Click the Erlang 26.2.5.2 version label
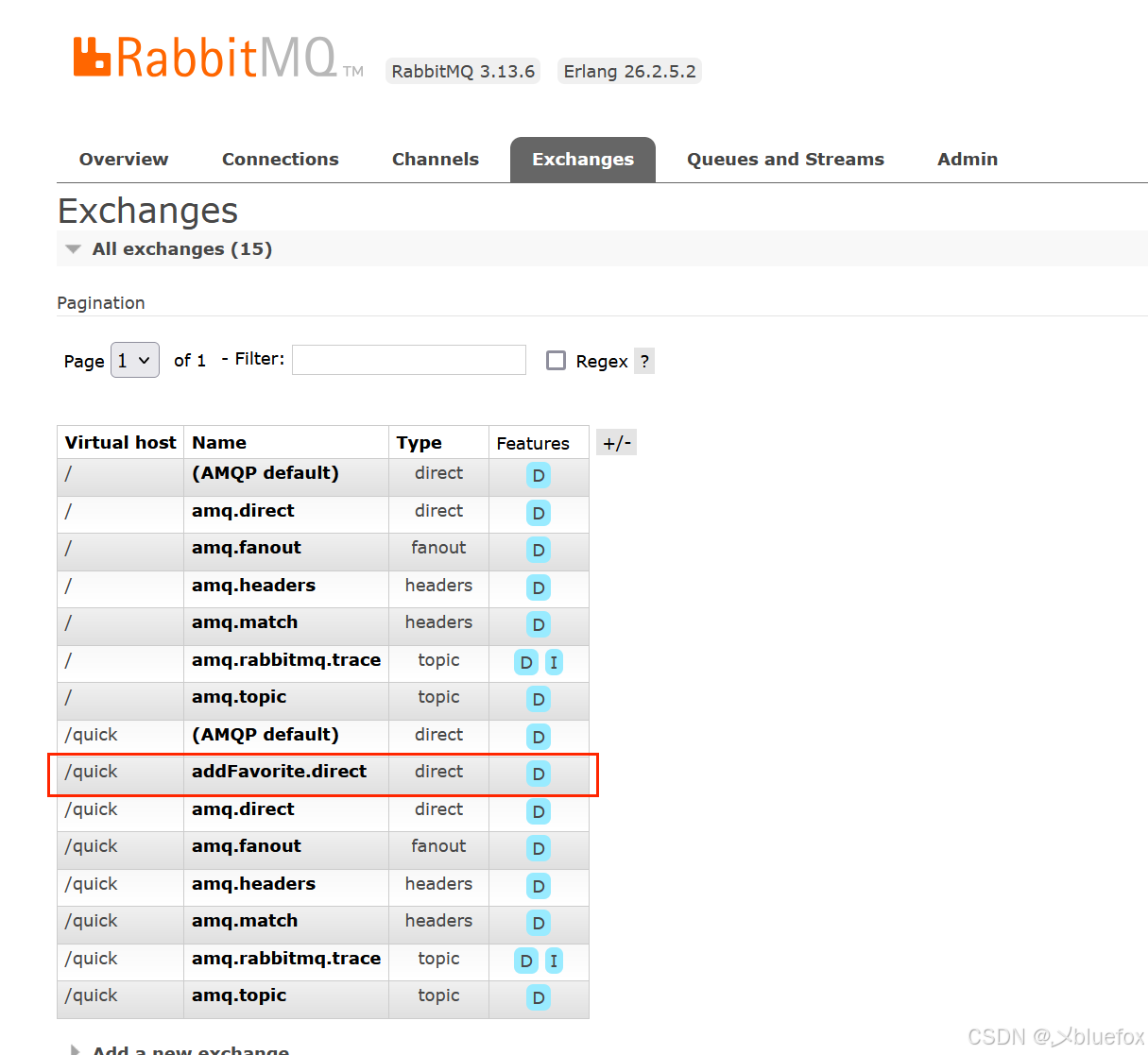 pyautogui.click(x=629, y=71)
